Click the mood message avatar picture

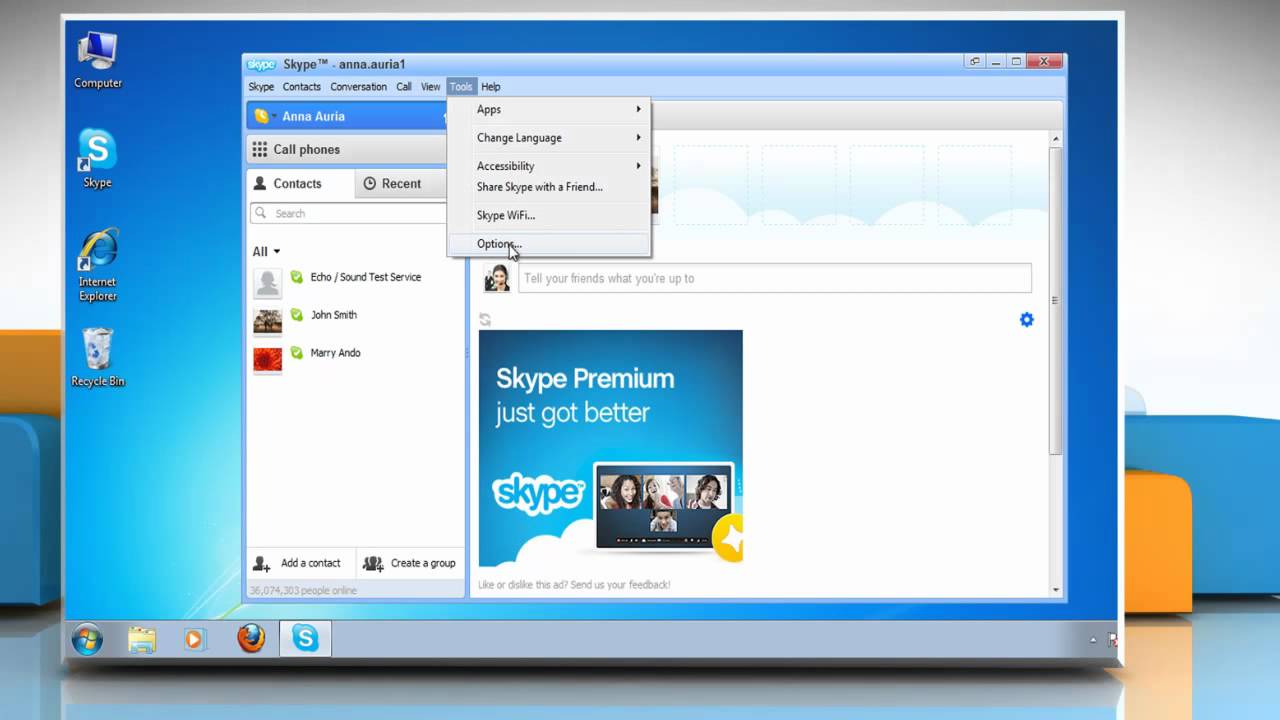(x=496, y=278)
